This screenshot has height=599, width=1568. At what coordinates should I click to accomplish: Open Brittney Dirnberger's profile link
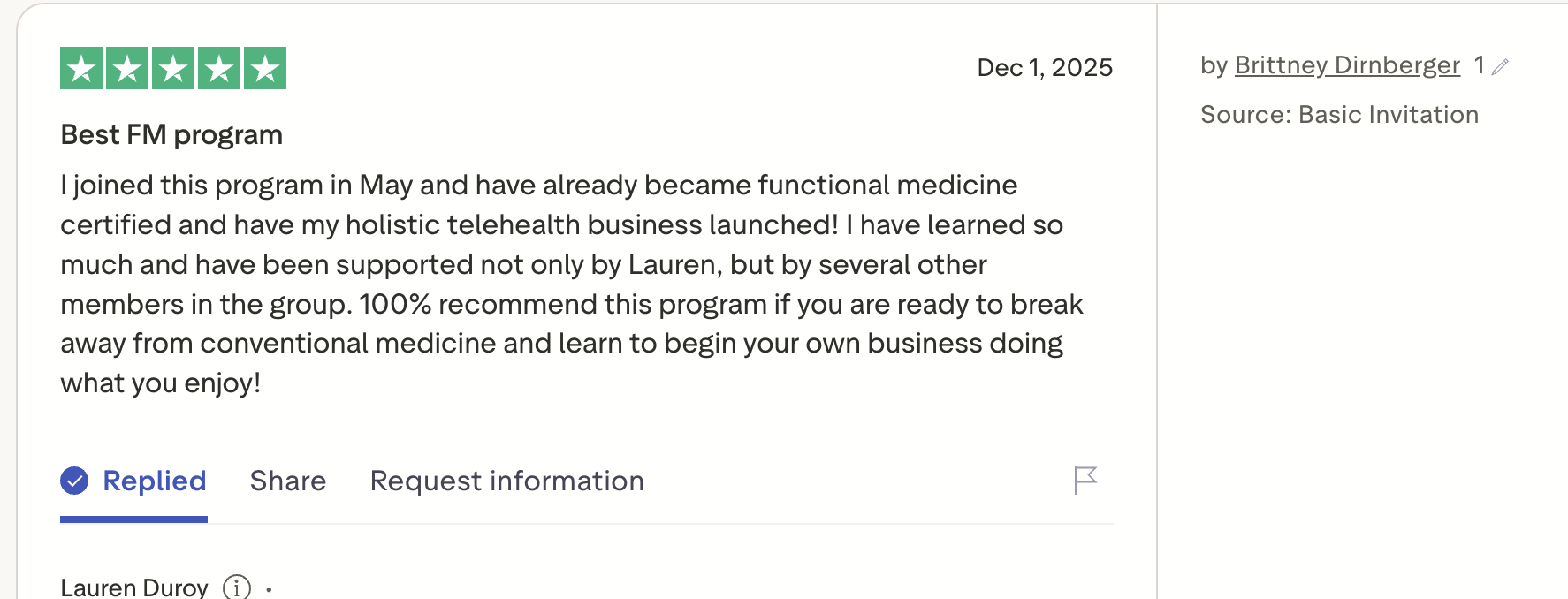(x=1347, y=65)
